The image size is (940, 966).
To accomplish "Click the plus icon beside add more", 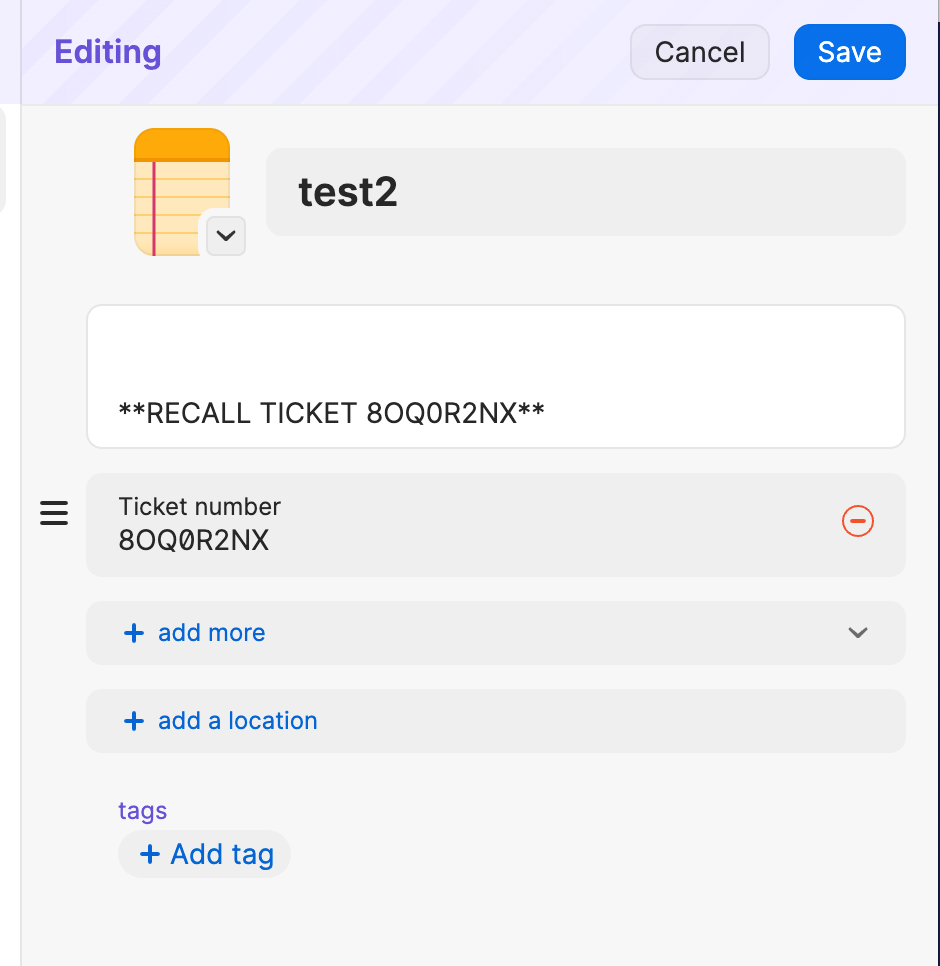I will (x=134, y=633).
